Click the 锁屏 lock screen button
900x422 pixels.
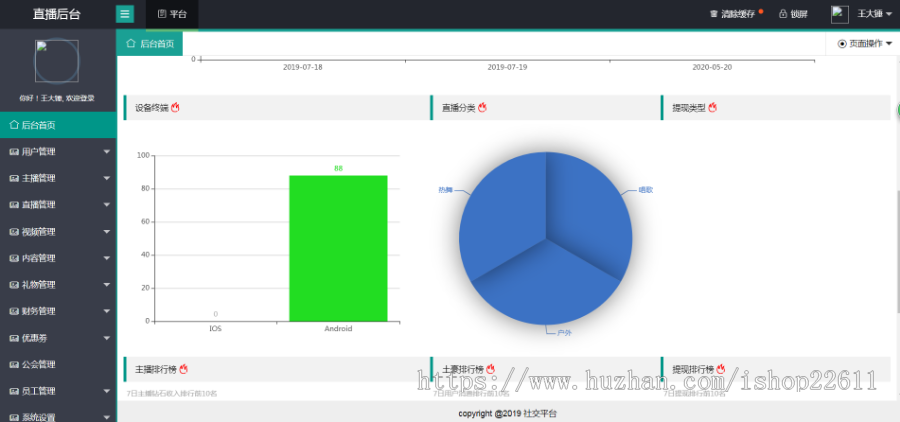[793, 14]
